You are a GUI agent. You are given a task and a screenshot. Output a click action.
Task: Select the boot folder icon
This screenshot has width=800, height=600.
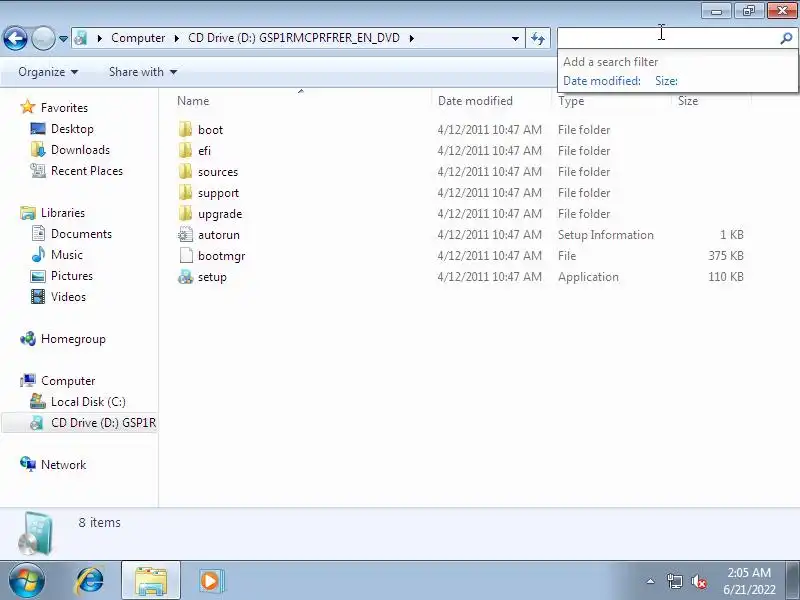[x=186, y=130]
